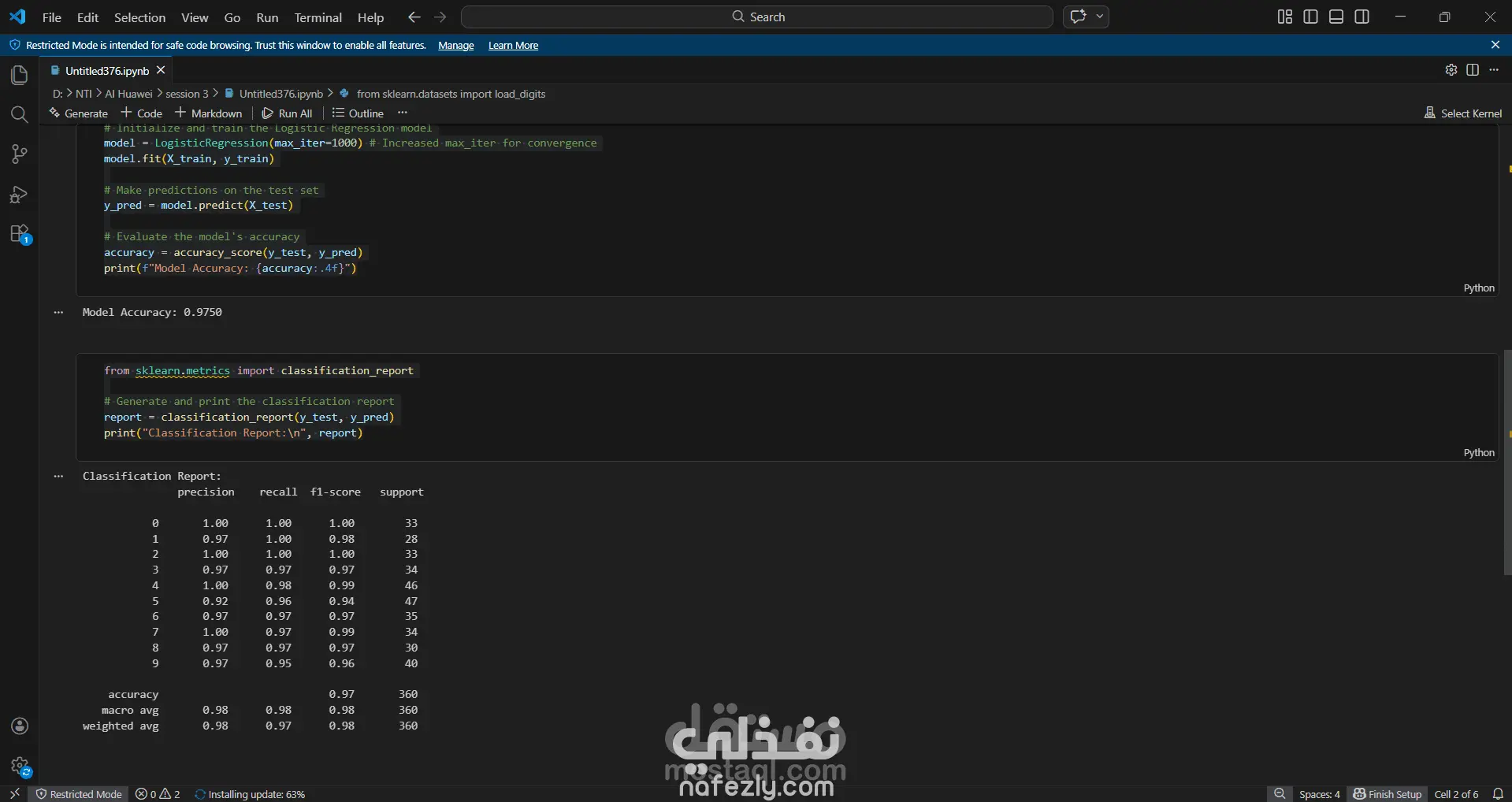Screen dimensions: 1512x802
Task: Click the Learn More link
Action: pos(513,46)
